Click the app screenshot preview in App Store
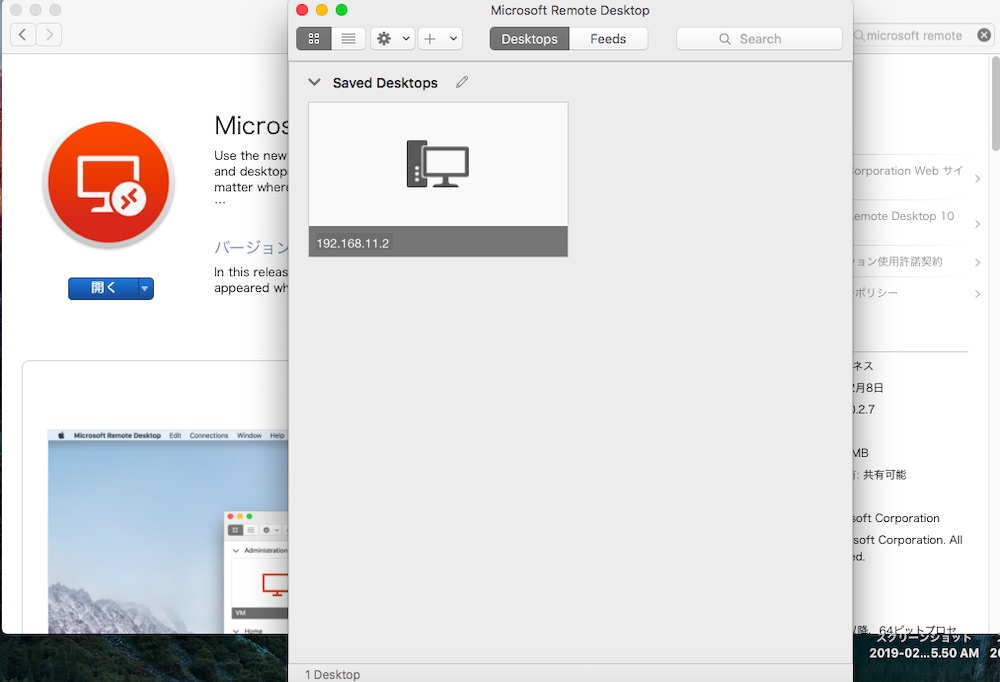The width and height of the screenshot is (1000, 682). [168, 531]
